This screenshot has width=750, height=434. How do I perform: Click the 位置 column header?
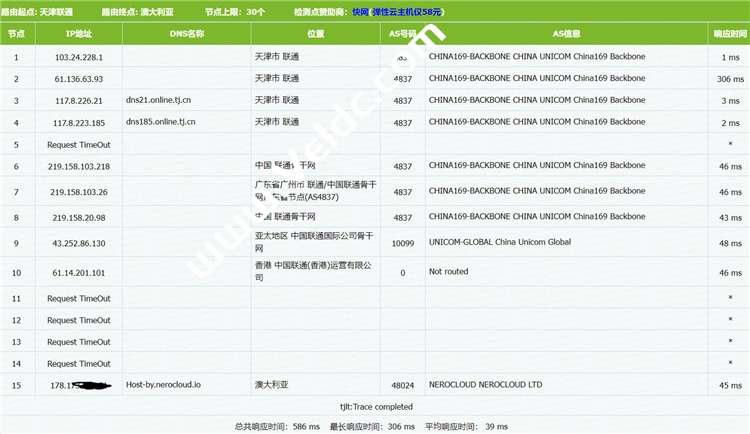click(315, 33)
